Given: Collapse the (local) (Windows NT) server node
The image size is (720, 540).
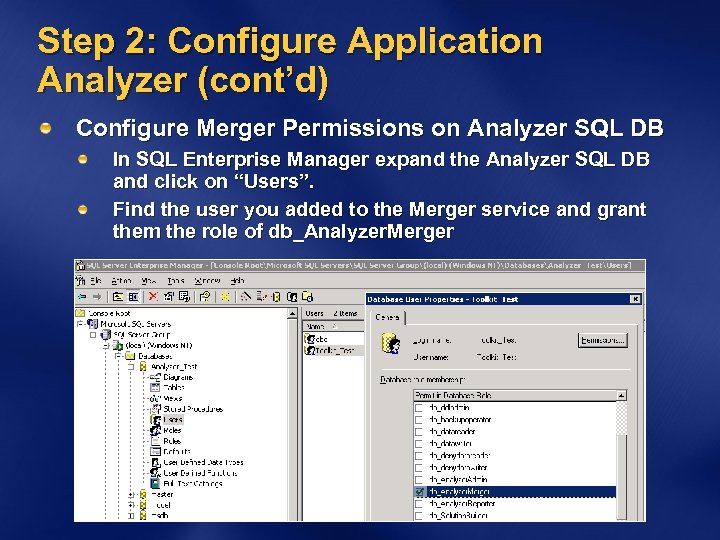Looking at the screenshot, I should coord(106,345).
